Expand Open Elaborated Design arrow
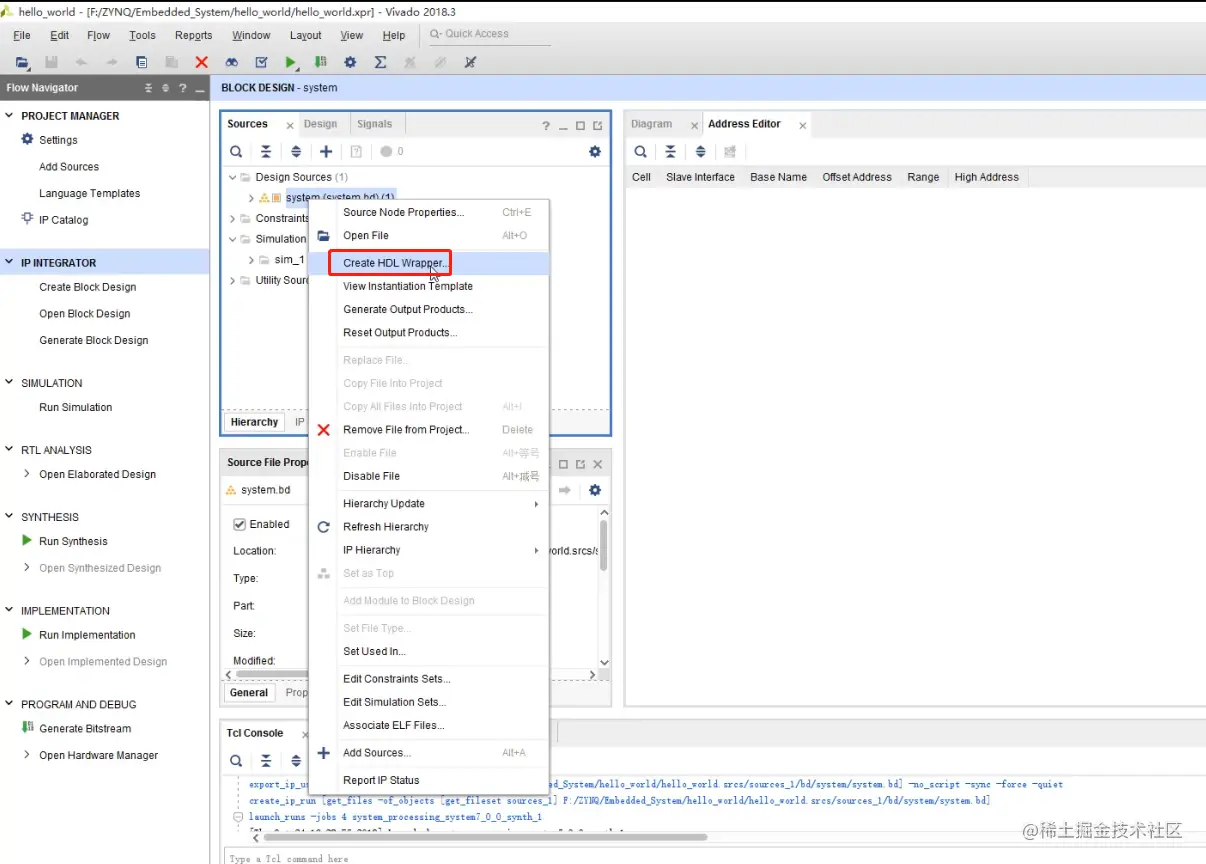 27,474
